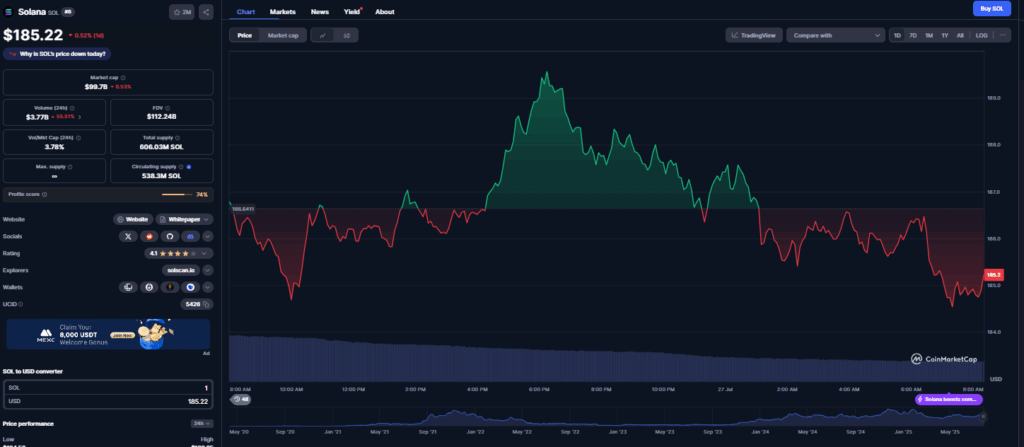Click Why is SOL's price down today?

[x=56, y=54]
